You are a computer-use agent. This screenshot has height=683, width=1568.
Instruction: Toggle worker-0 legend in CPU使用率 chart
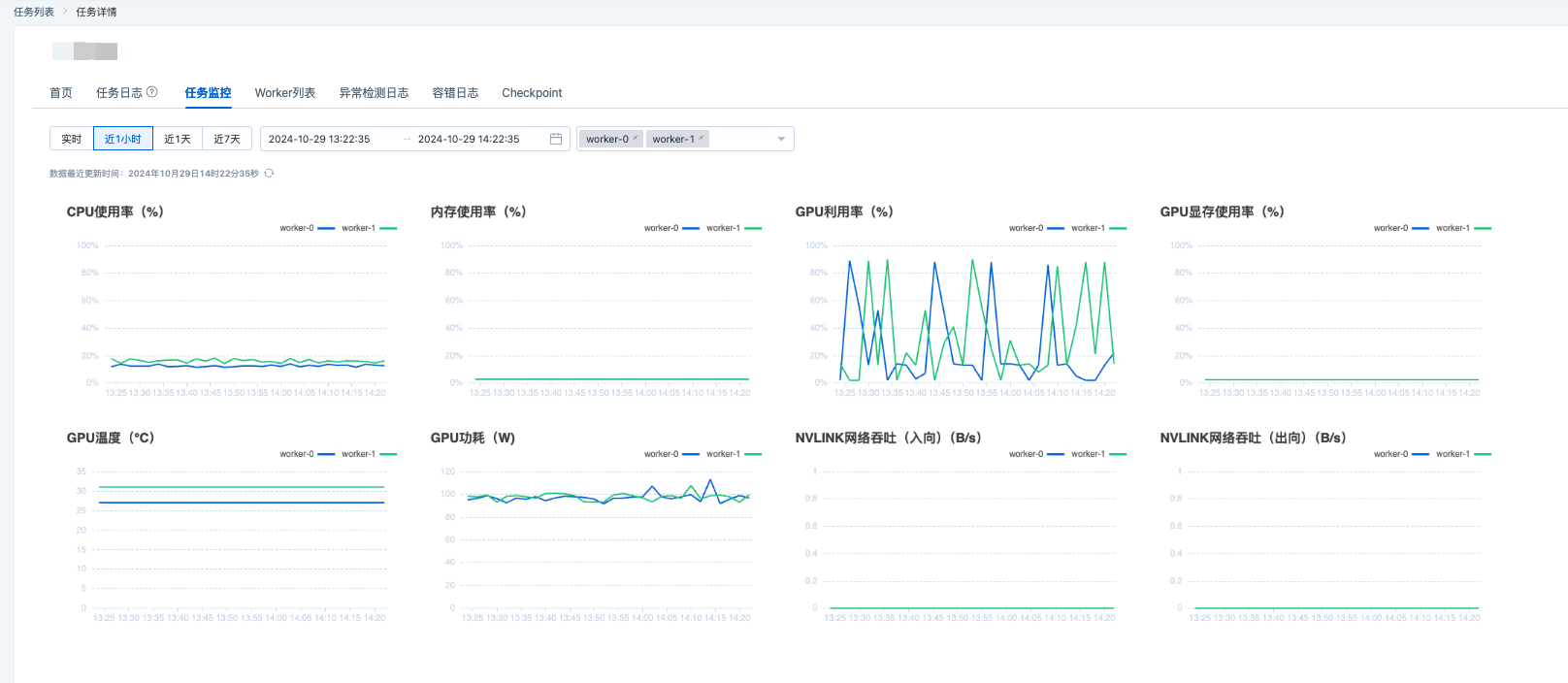pyautogui.click(x=307, y=228)
